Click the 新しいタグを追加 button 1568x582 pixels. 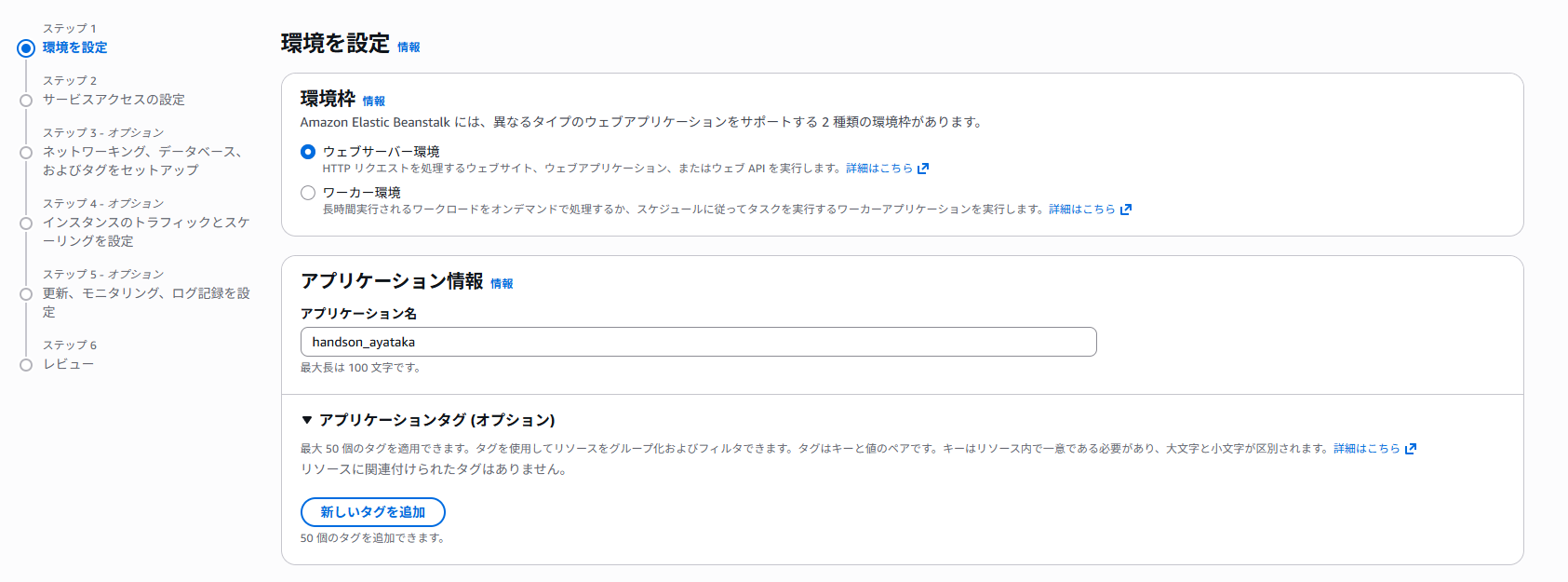(372, 512)
